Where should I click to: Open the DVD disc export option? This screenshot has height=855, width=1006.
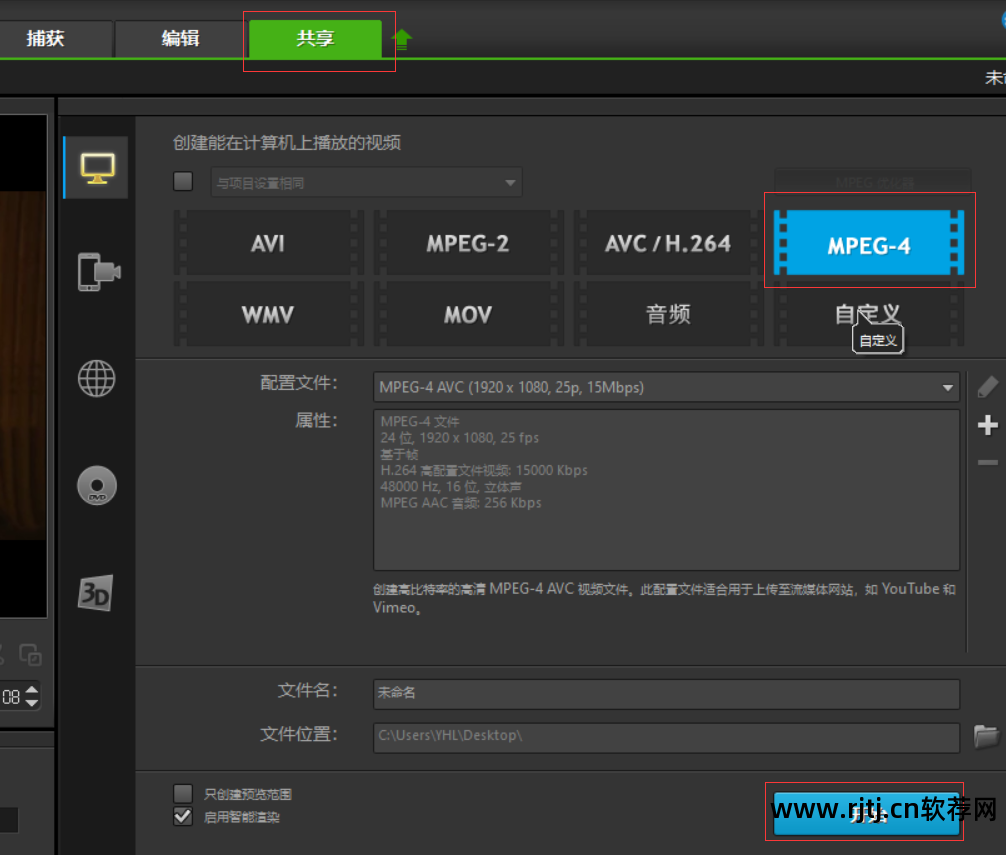point(95,485)
